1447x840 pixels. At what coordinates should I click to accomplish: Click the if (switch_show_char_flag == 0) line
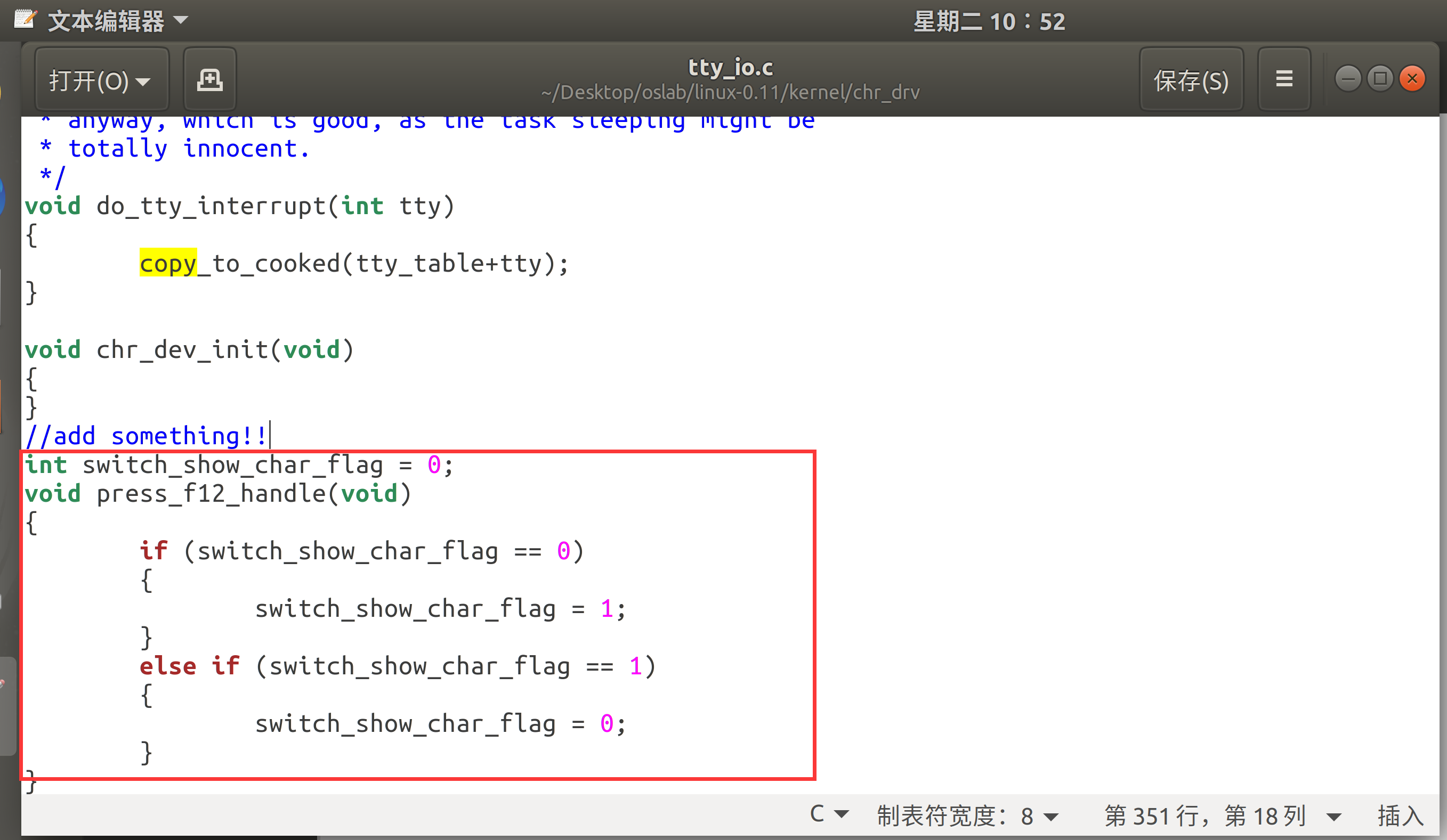(x=362, y=551)
